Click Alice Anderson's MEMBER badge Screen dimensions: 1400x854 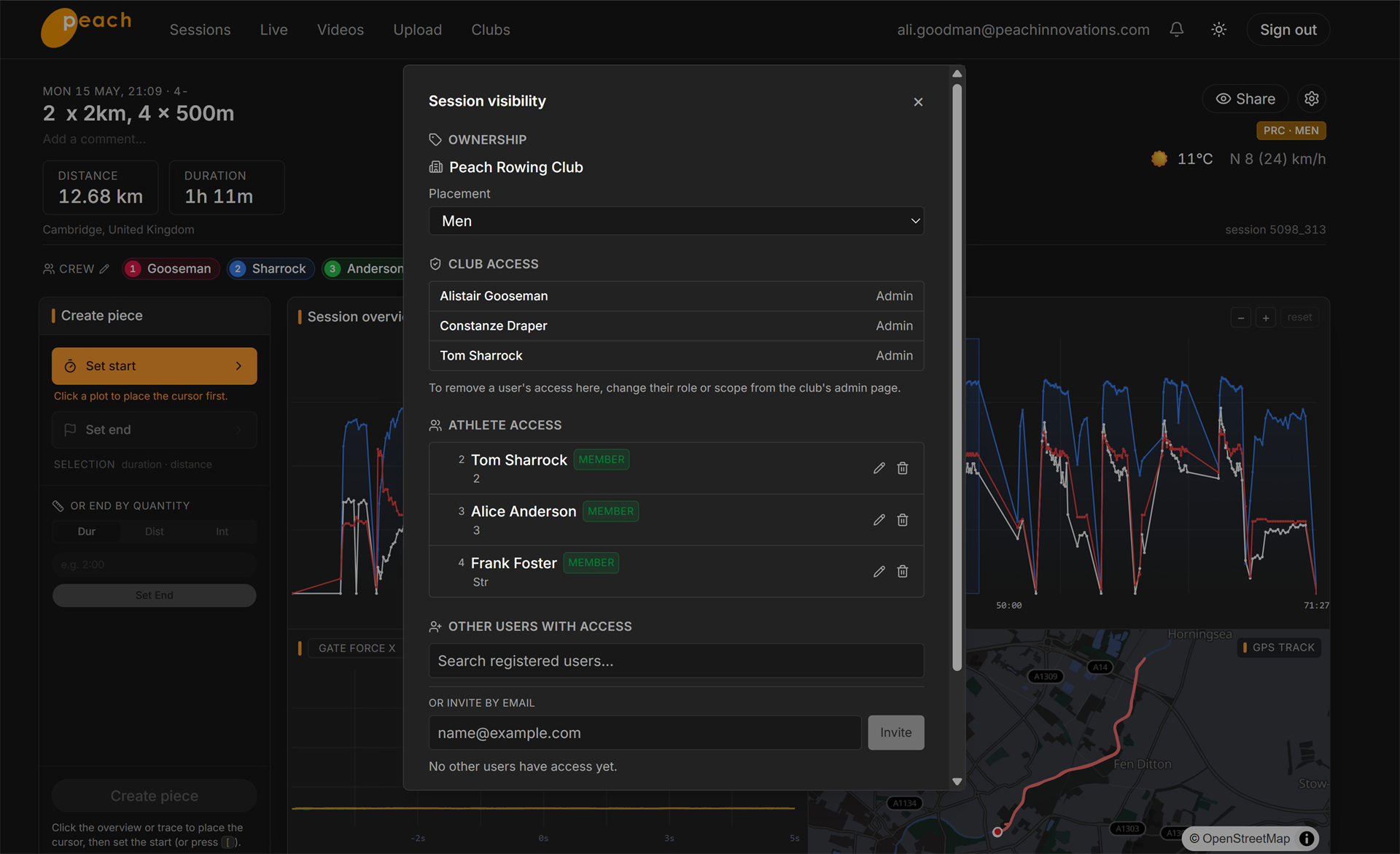coord(610,511)
